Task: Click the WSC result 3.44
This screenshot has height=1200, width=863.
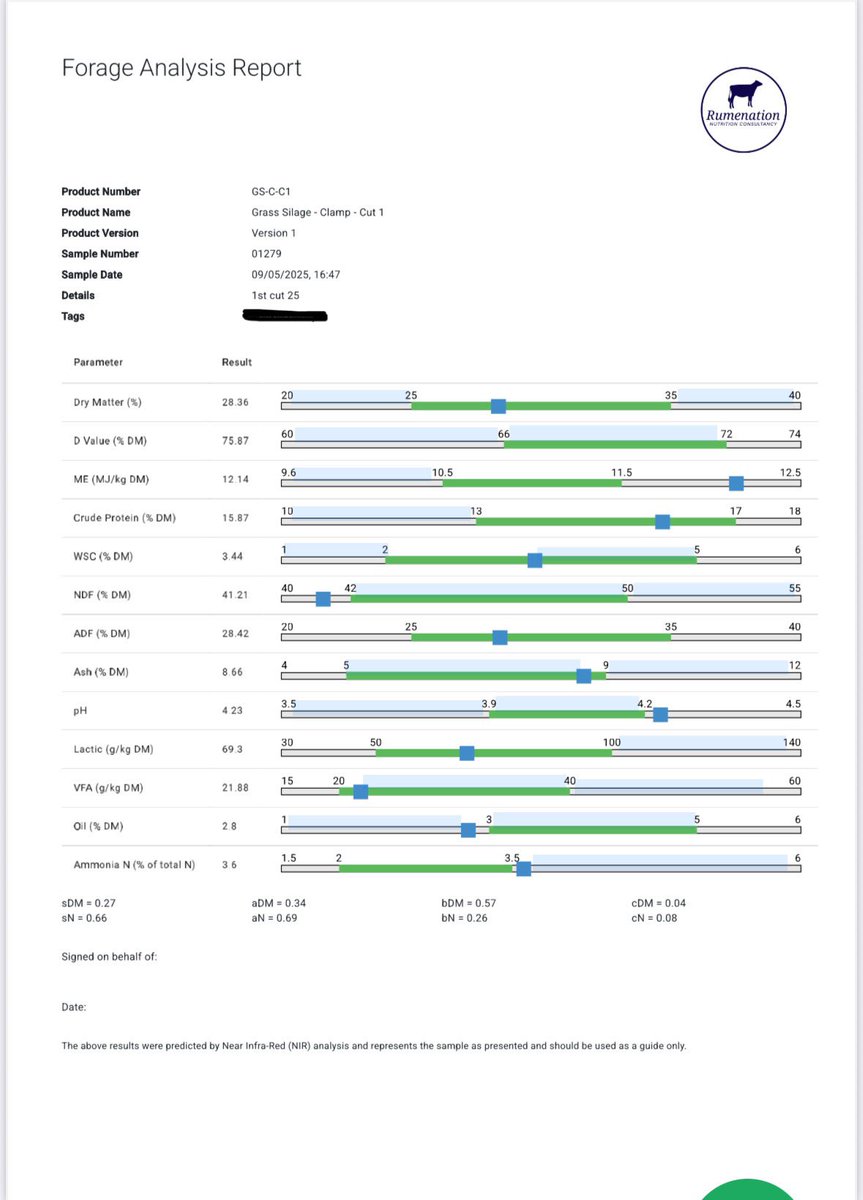Action: [232, 556]
